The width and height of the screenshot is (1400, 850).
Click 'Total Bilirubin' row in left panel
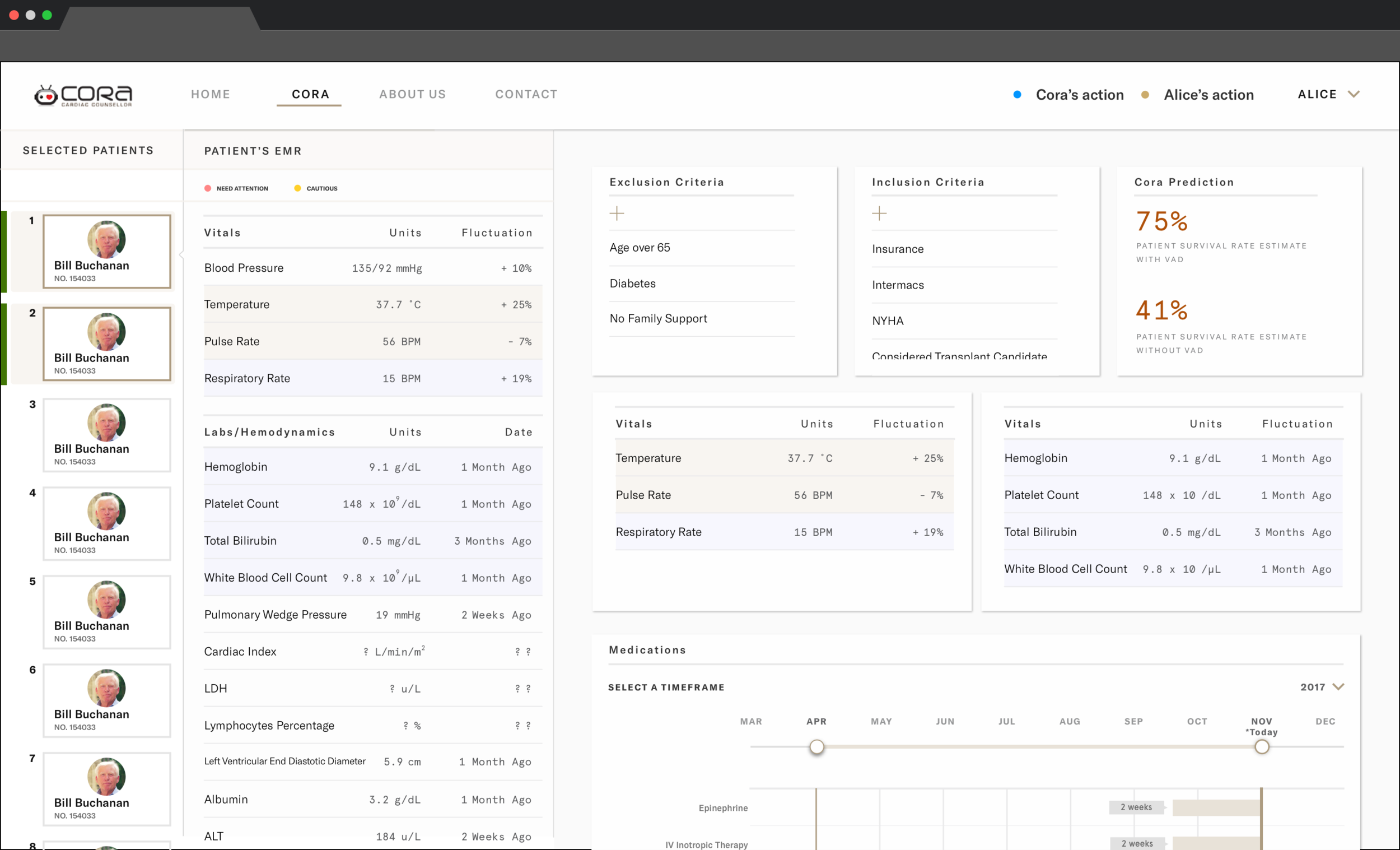click(373, 541)
